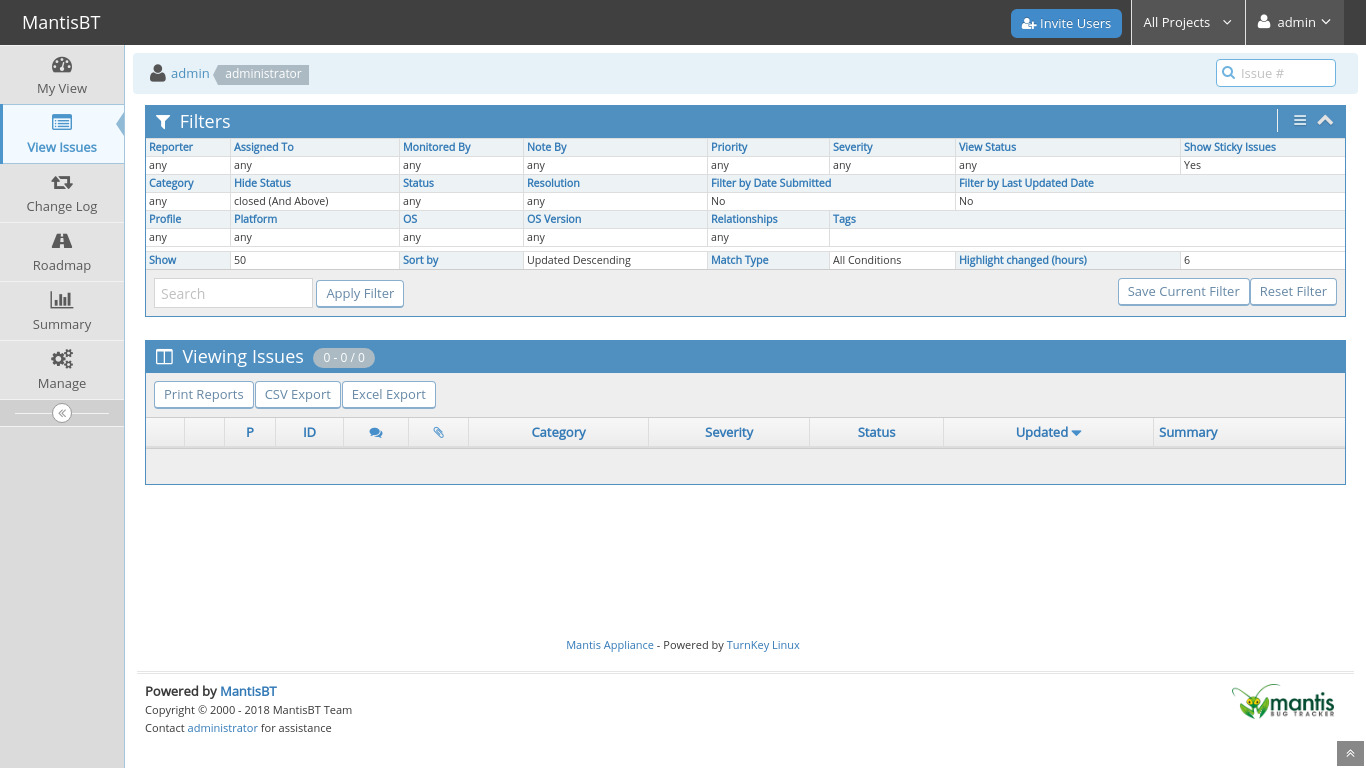This screenshot has height=768, width=1366.
Task: Collapse the sidebar with the double-arrow toggle
Action: click(x=62, y=413)
